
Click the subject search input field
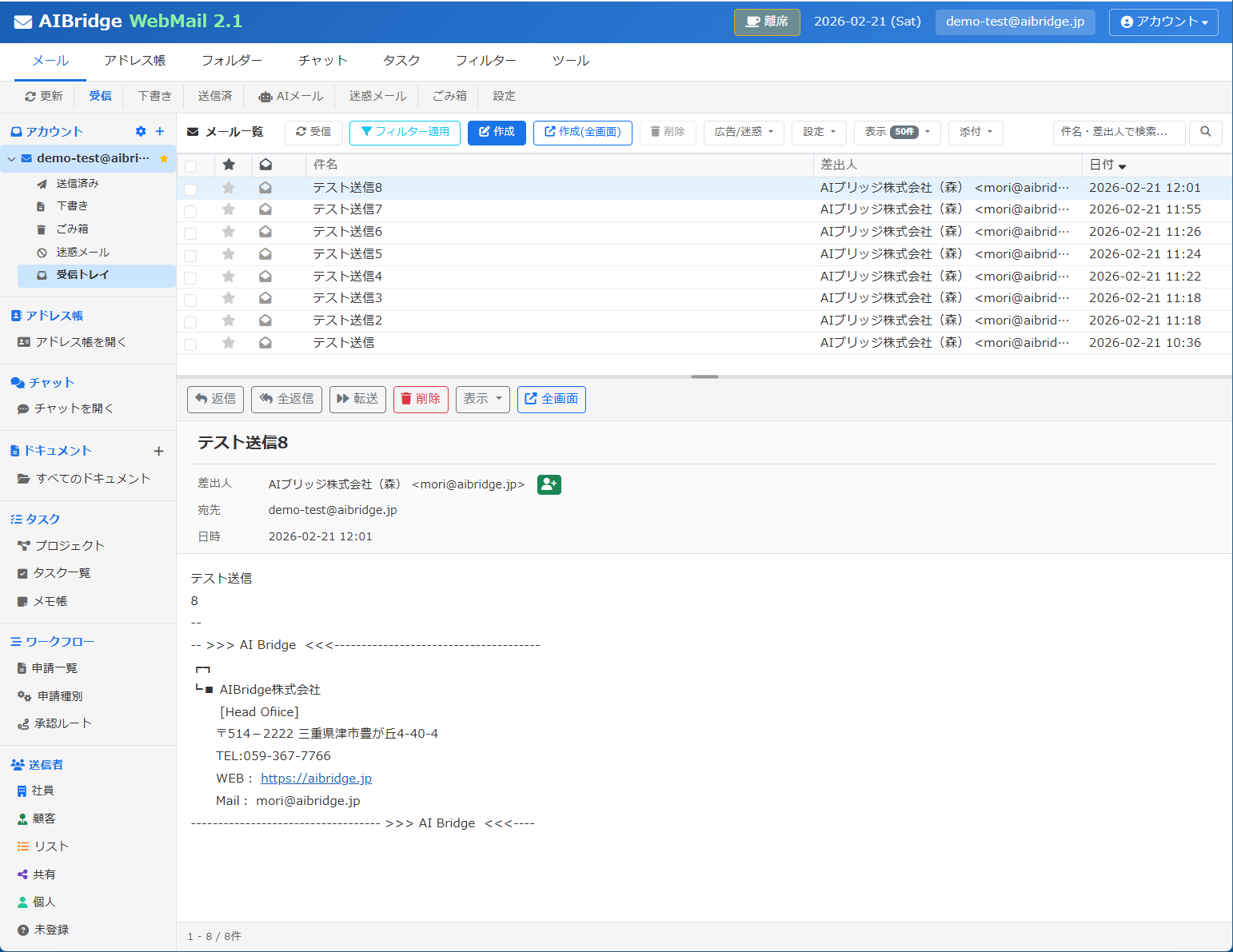point(1118,133)
